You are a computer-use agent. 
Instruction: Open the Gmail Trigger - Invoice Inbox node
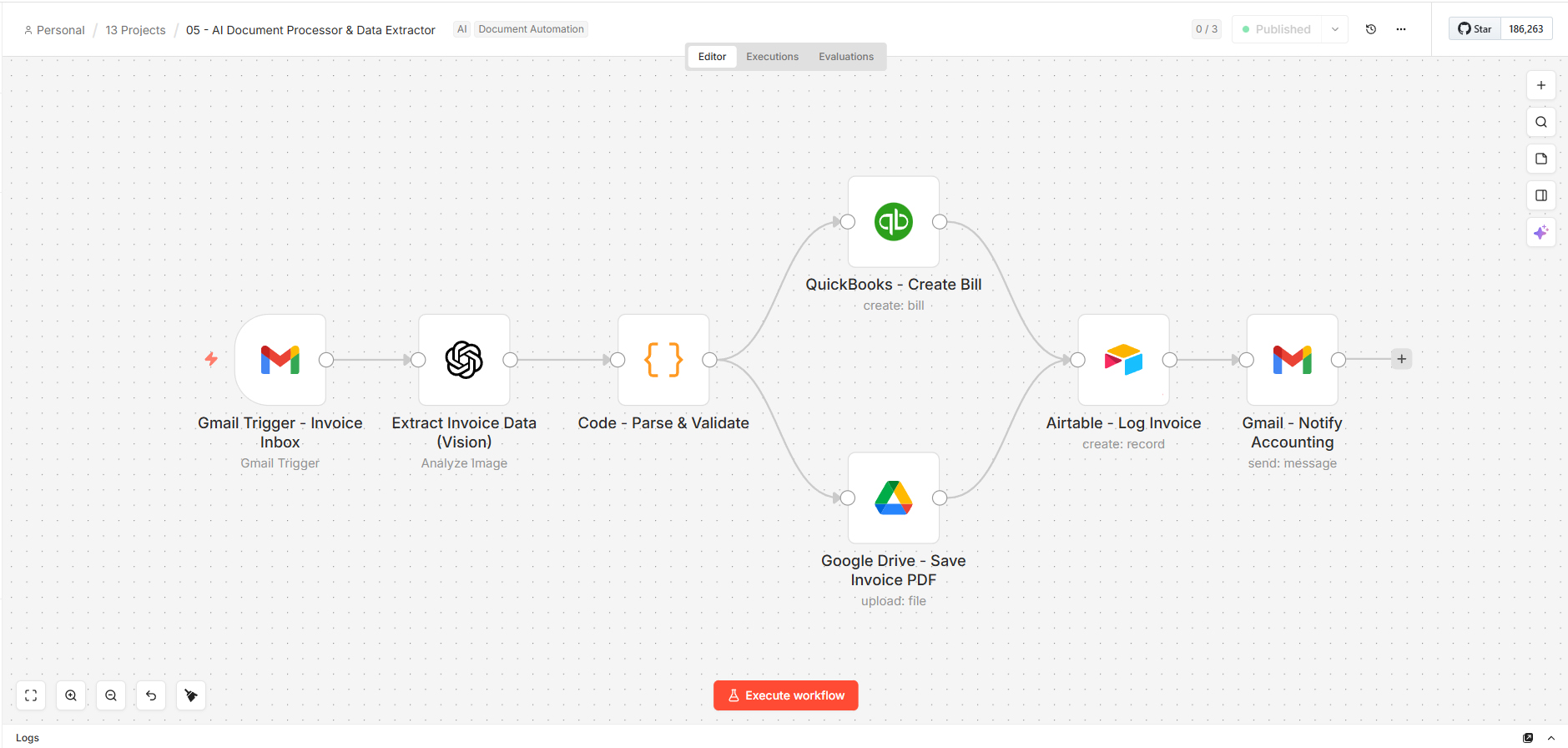pyautogui.click(x=280, y=360)
